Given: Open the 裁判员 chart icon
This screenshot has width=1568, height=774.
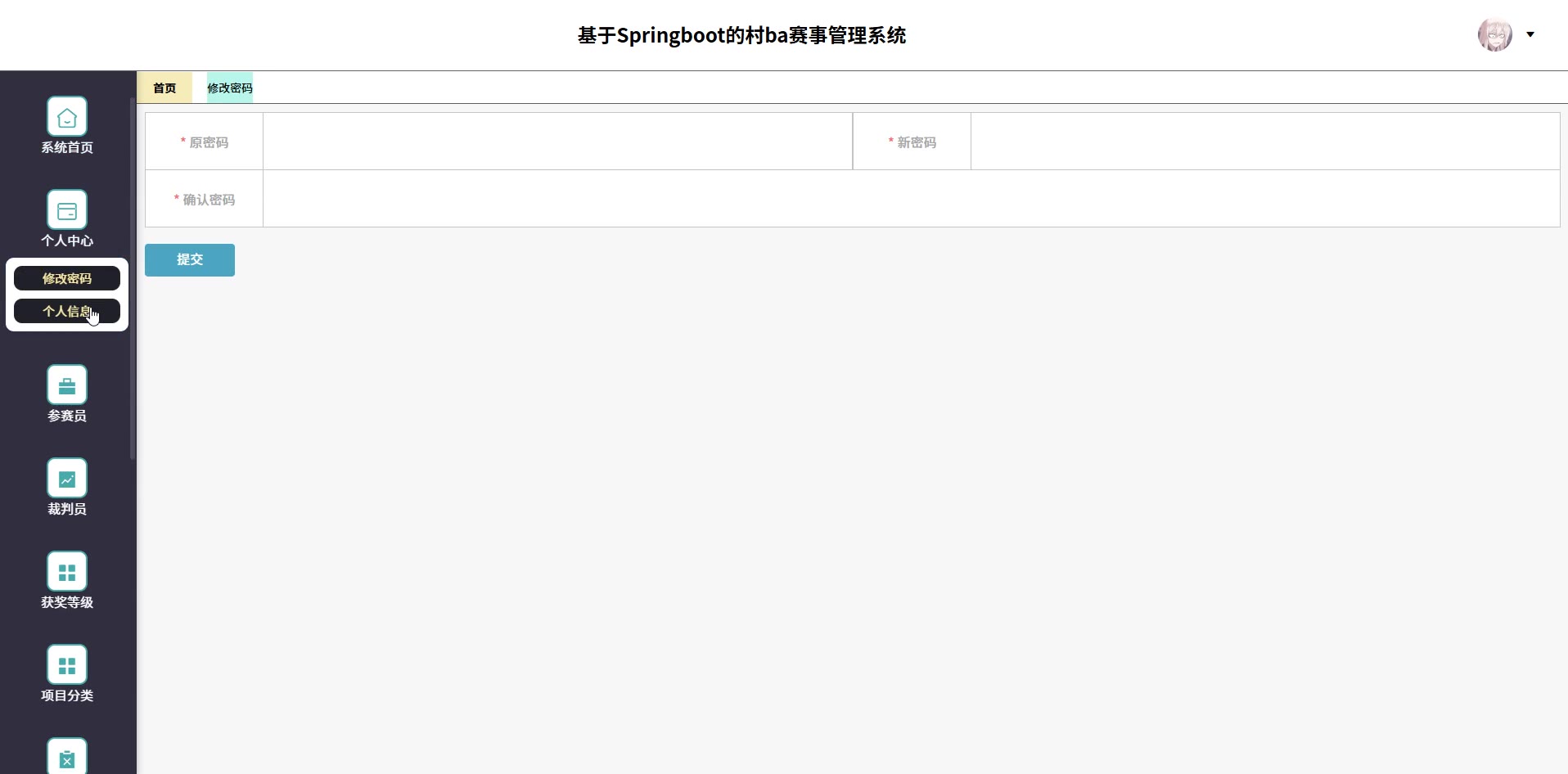Looking at the screenshot, I should point(67,479).
